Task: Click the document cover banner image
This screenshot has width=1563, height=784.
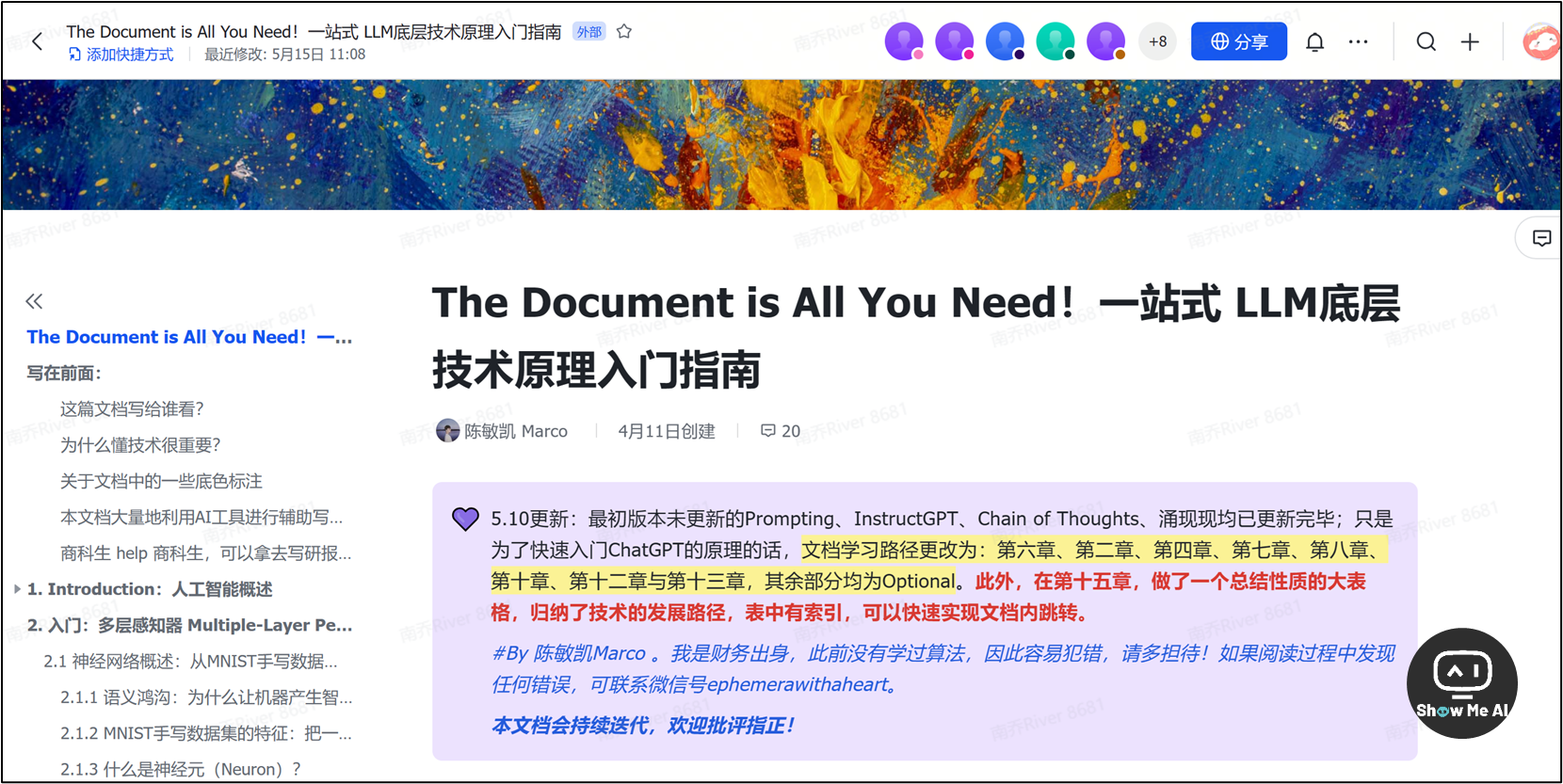Action: [781, 145]
